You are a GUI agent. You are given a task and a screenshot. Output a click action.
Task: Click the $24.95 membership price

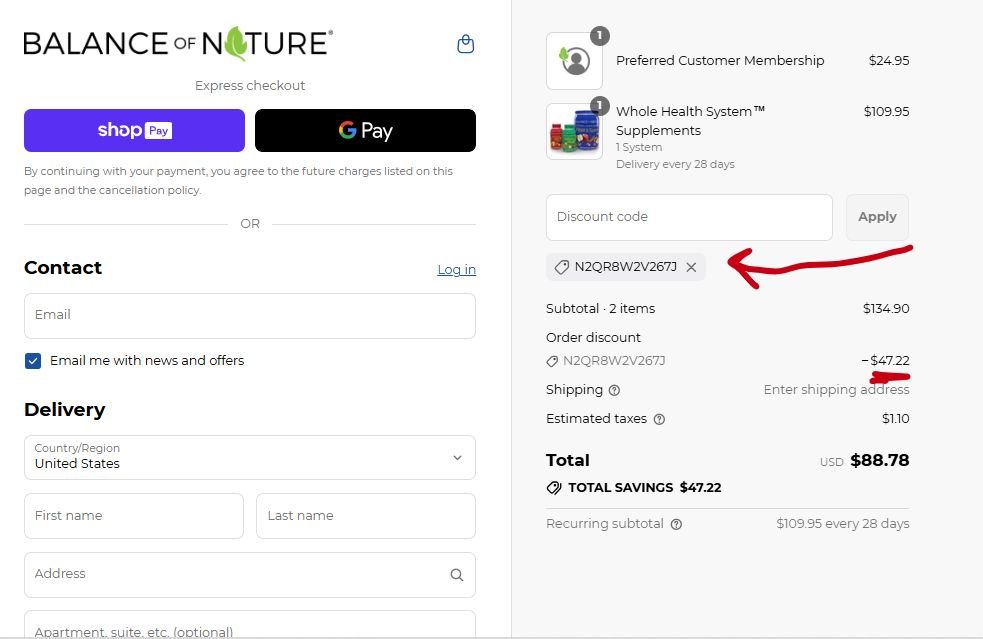coord(889,61)
